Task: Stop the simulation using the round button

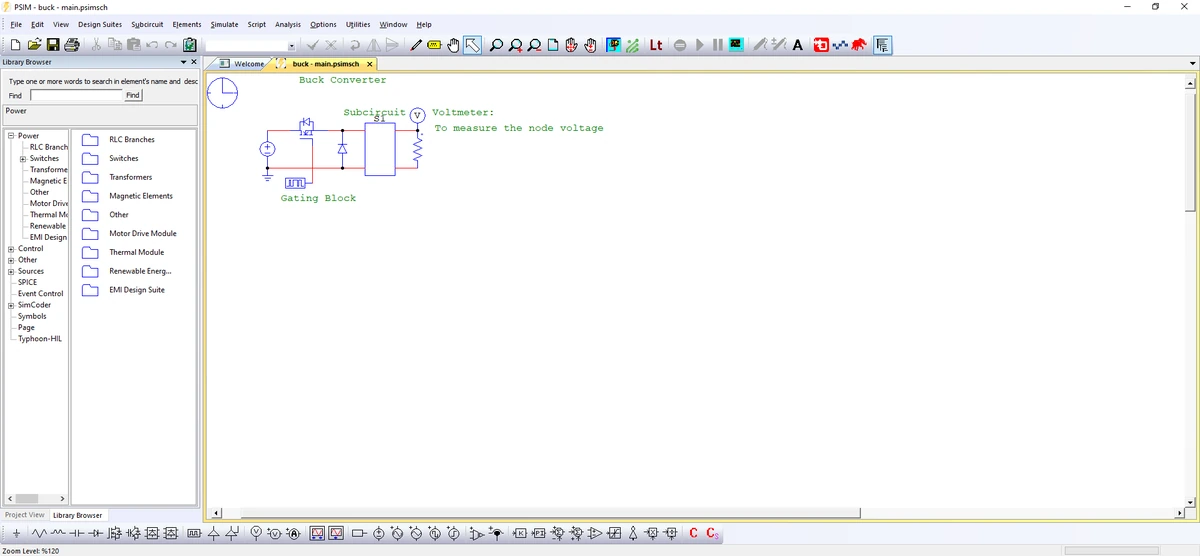Action: point(679,45)
